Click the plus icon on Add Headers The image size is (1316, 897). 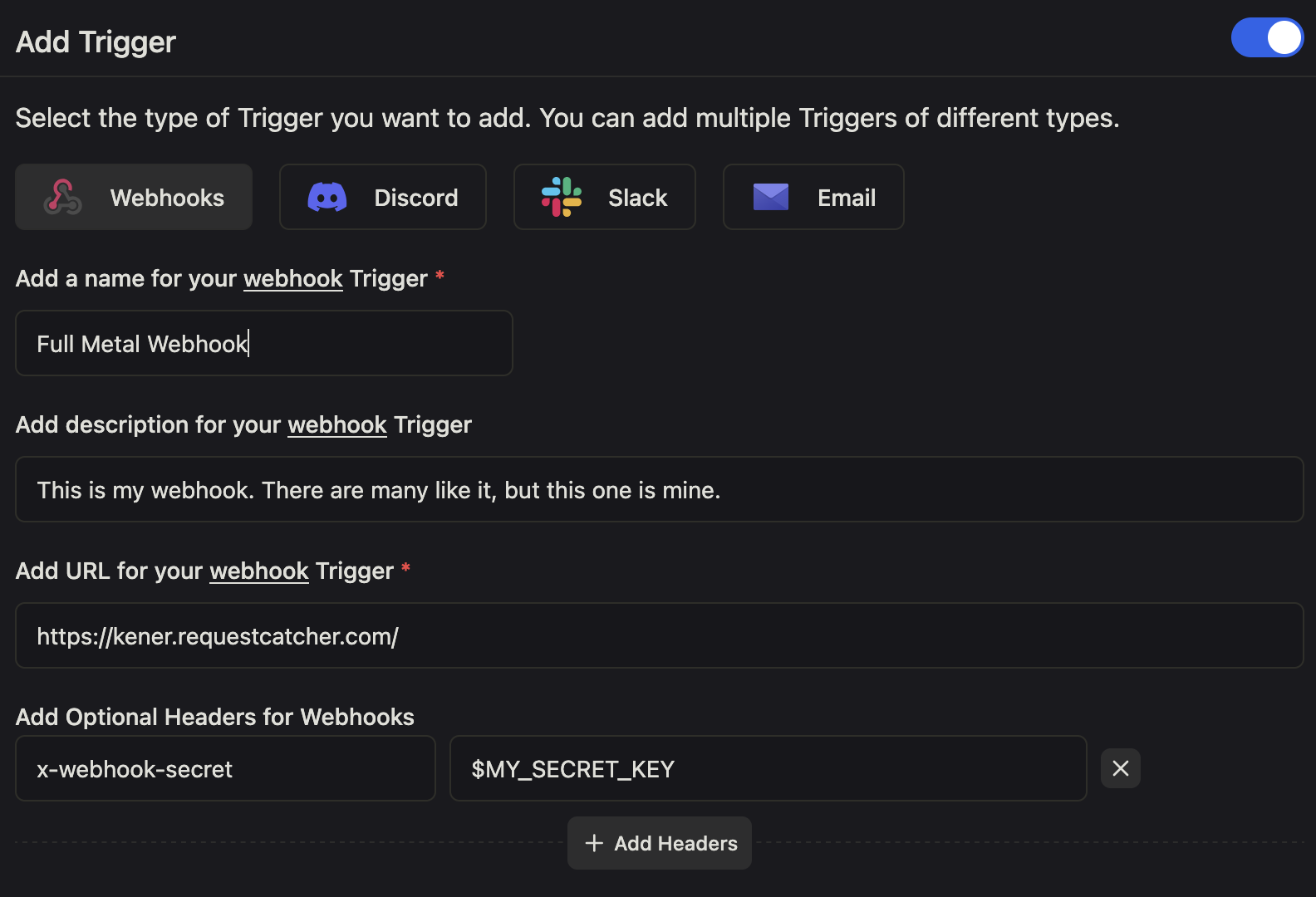click(x=593, y=843)
